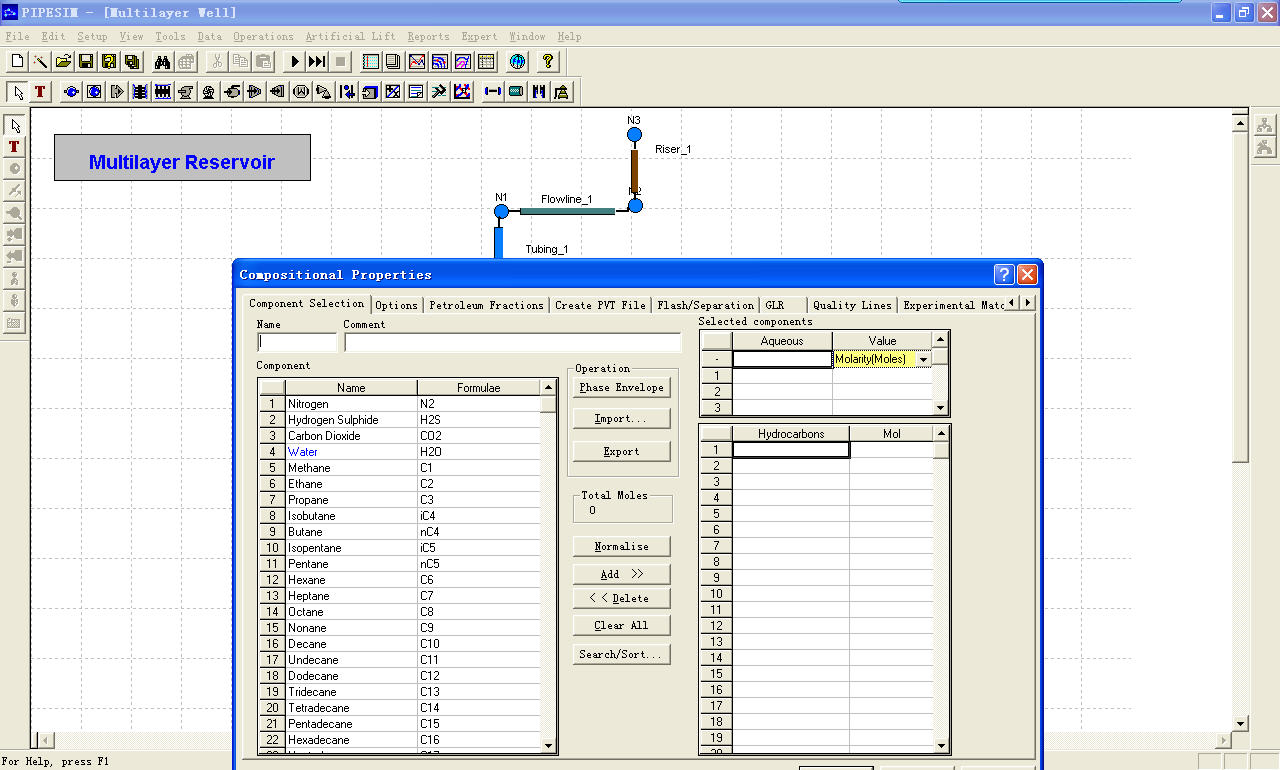This screenshot has width=1280, height=770.
Task: Click the Name input field
Action: pyautogui.click(x=297, y=342)
